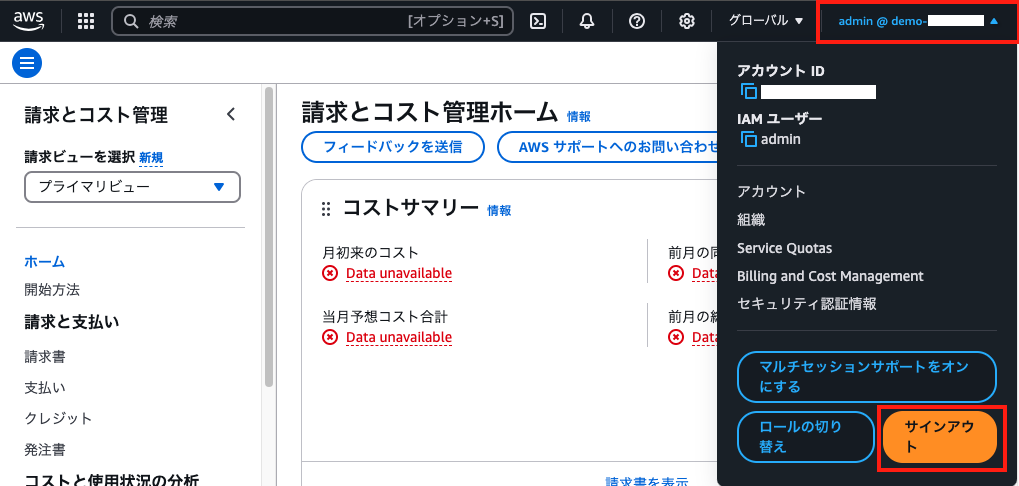This screenshot has width=1019, height=486.
Task: Open 開始方法 in the sidebar
Action: (52, 289)
